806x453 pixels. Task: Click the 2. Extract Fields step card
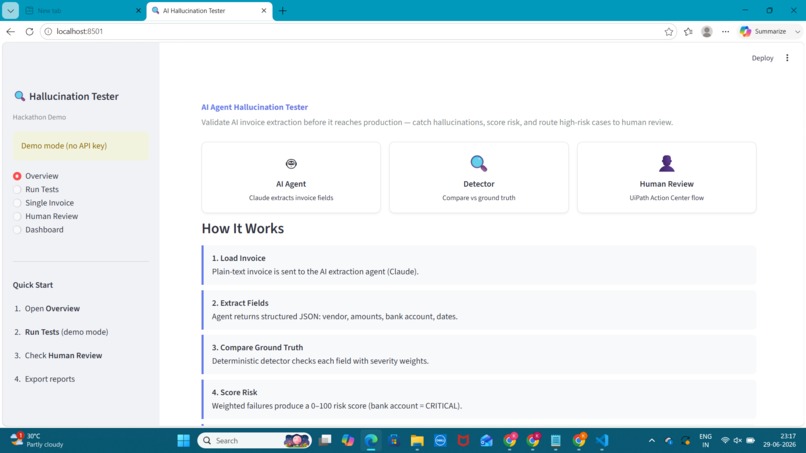479,310
